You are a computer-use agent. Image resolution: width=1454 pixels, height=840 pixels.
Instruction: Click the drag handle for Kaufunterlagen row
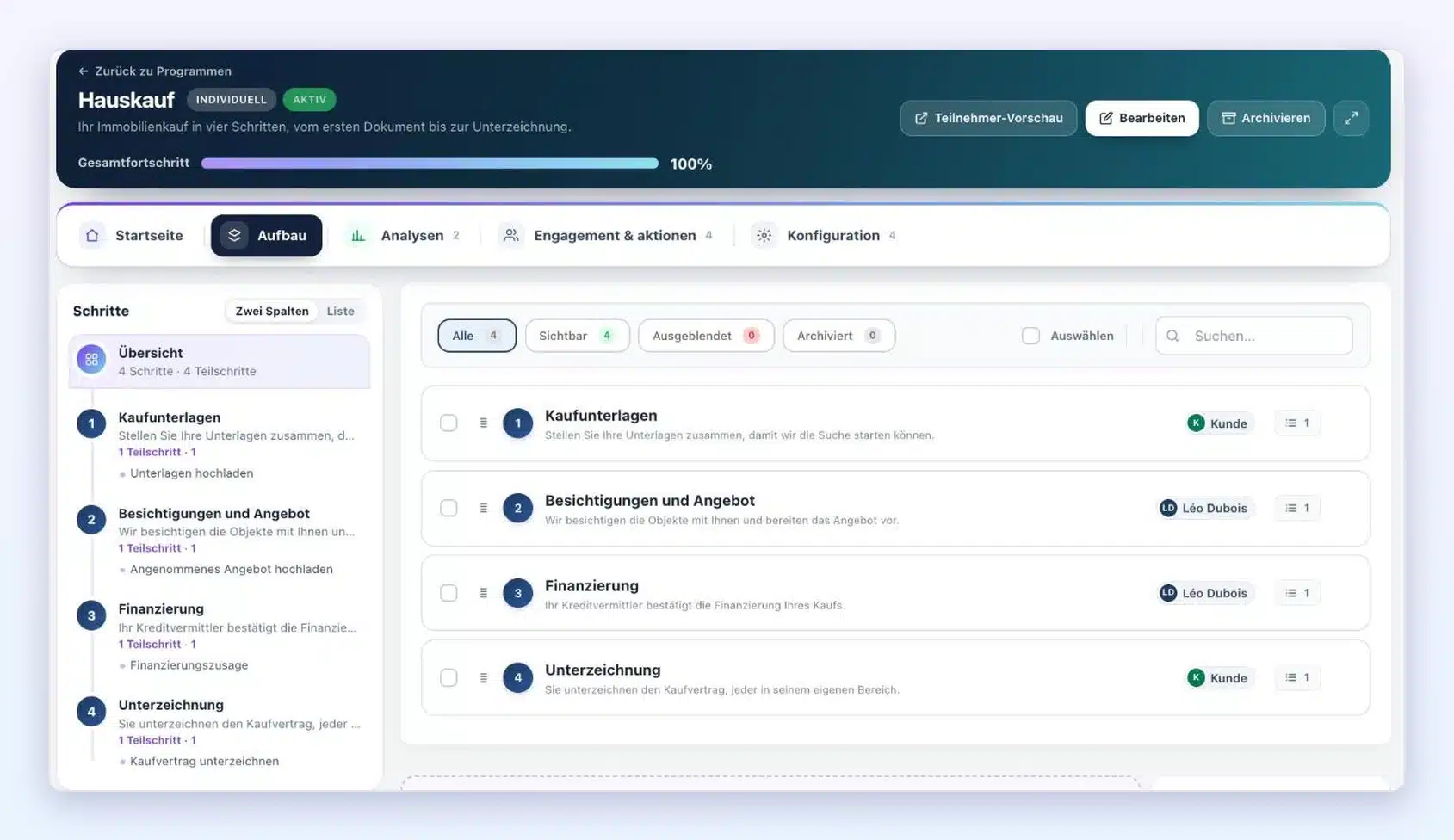(x=484, y=423)
